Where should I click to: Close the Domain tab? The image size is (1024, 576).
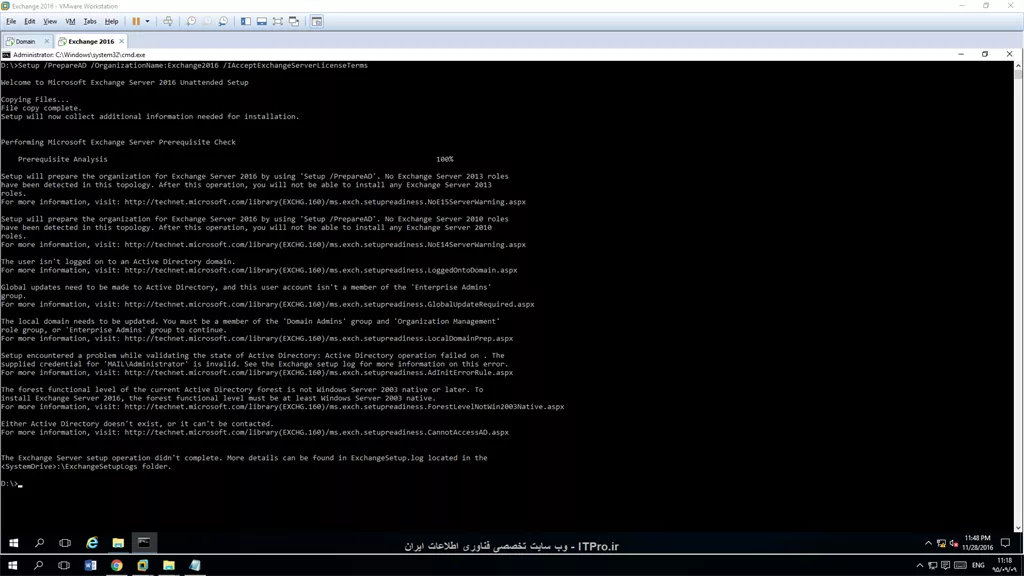point(46,41)
